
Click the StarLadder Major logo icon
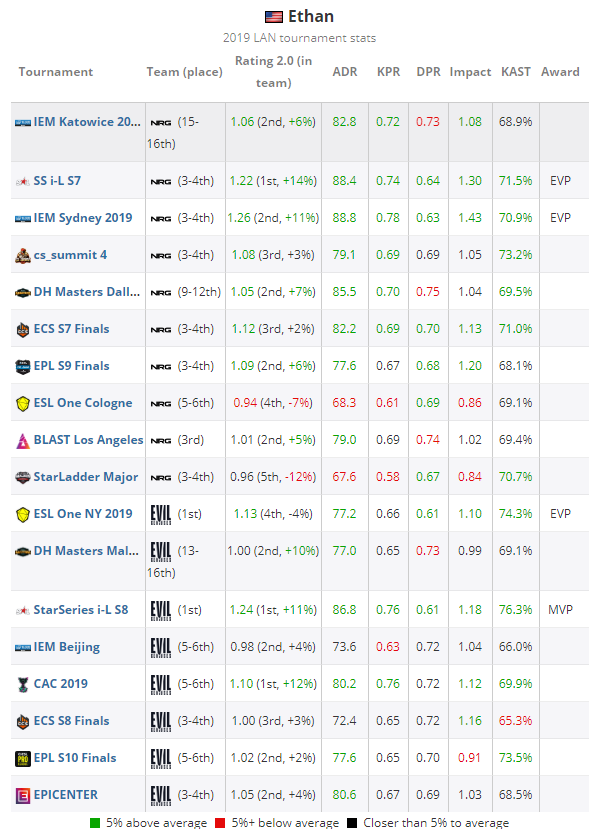[23, 477]
